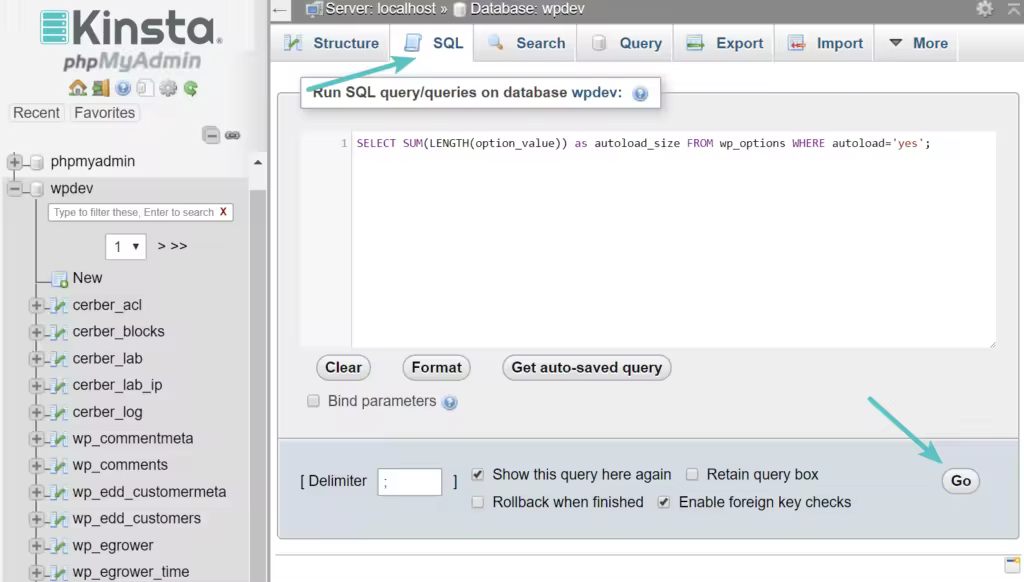Click the wp_comments table icon

tap(59, 465)
